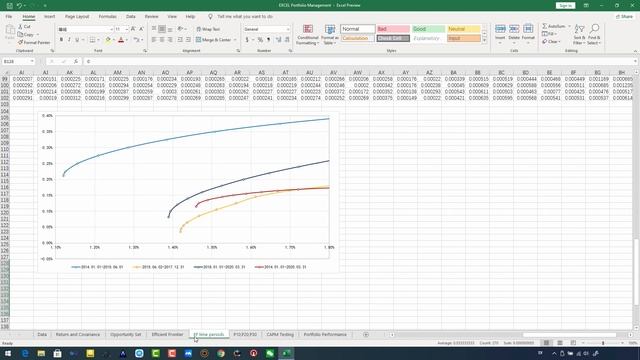Switch to the Page Layout tab
This screenshot has width=640, height=360.
click(77, 17)
